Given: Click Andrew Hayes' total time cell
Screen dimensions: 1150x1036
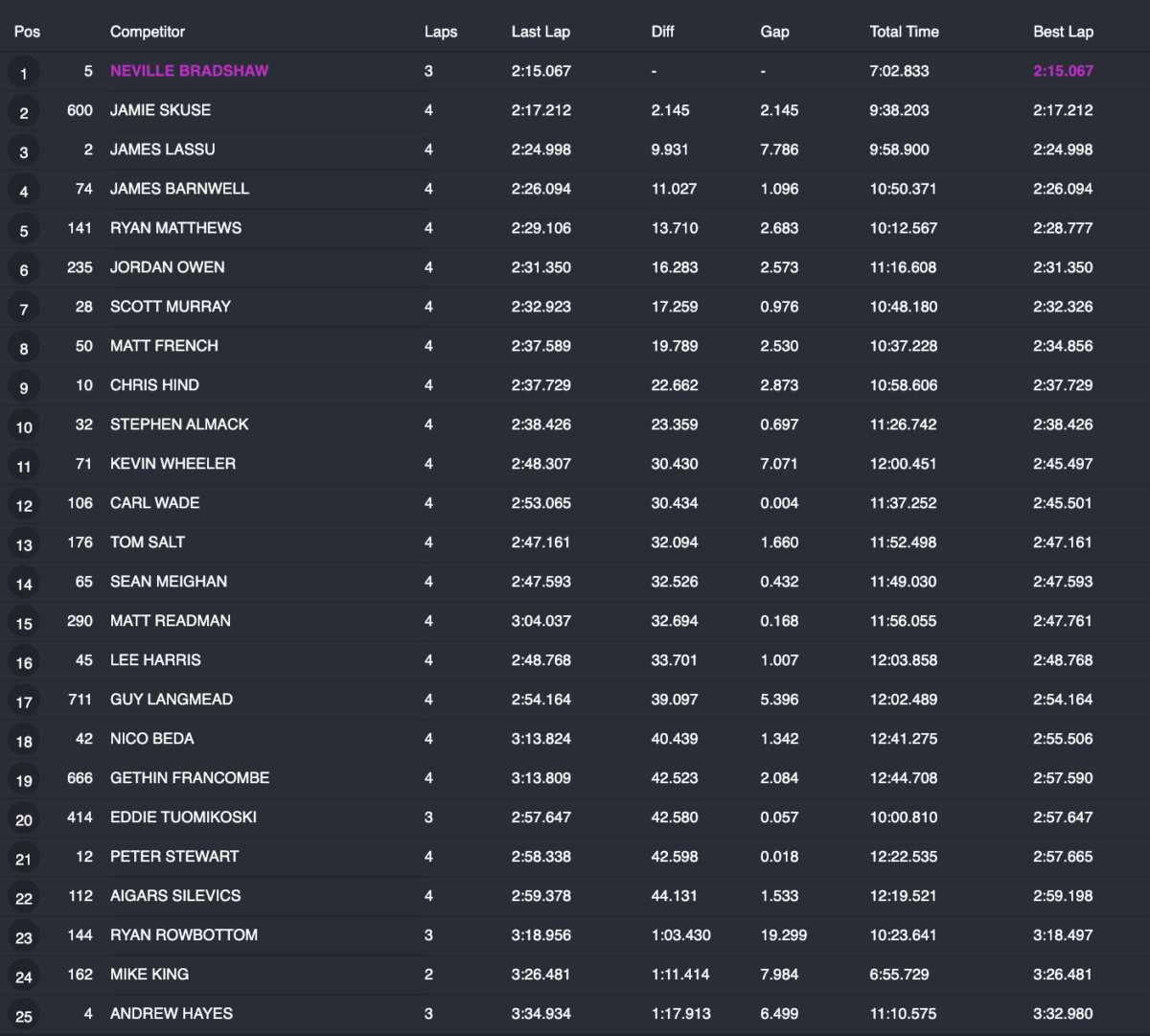Looking at the screenshot, I should (903, 1014).
